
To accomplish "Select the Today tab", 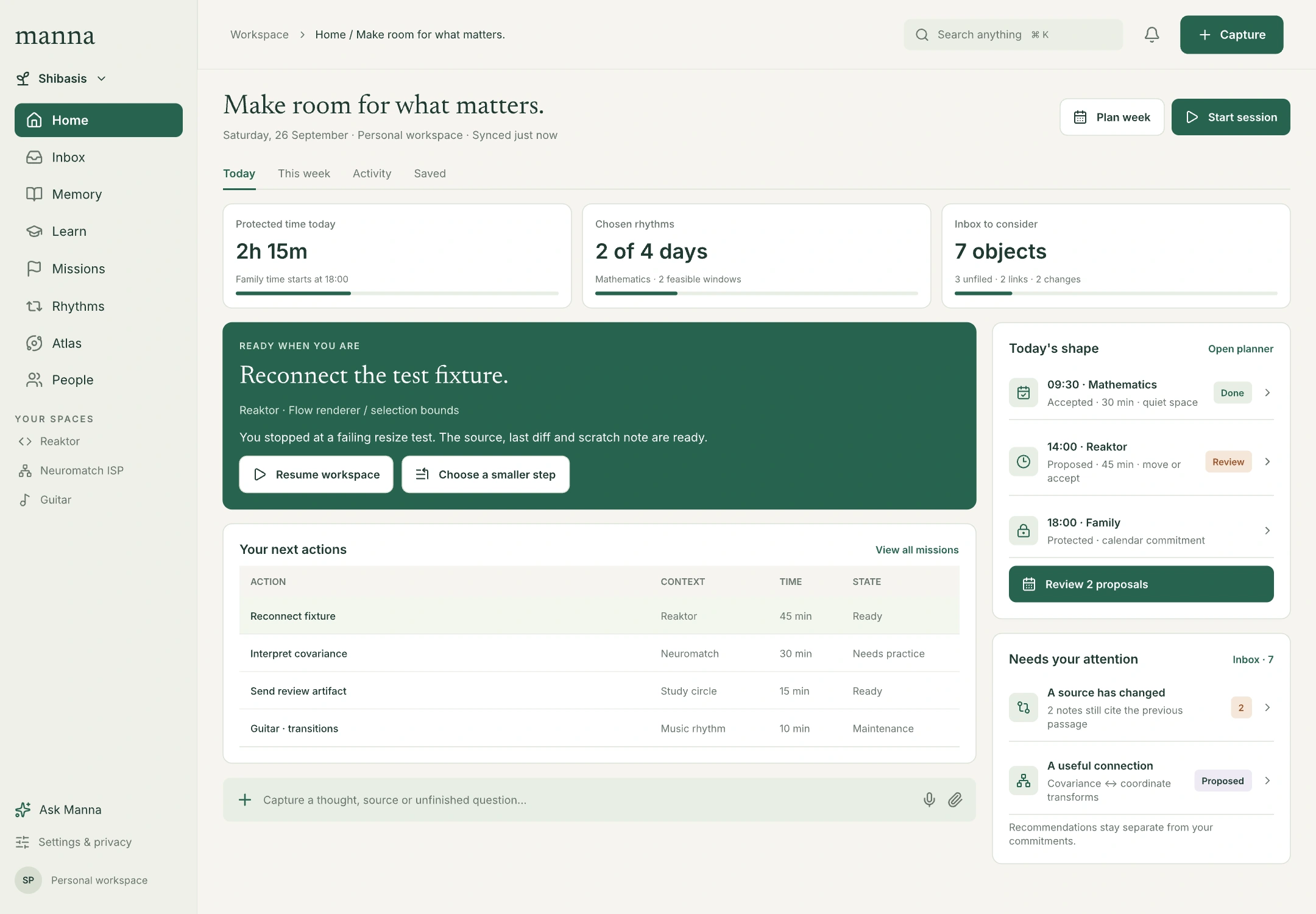I will pos(239,174).
